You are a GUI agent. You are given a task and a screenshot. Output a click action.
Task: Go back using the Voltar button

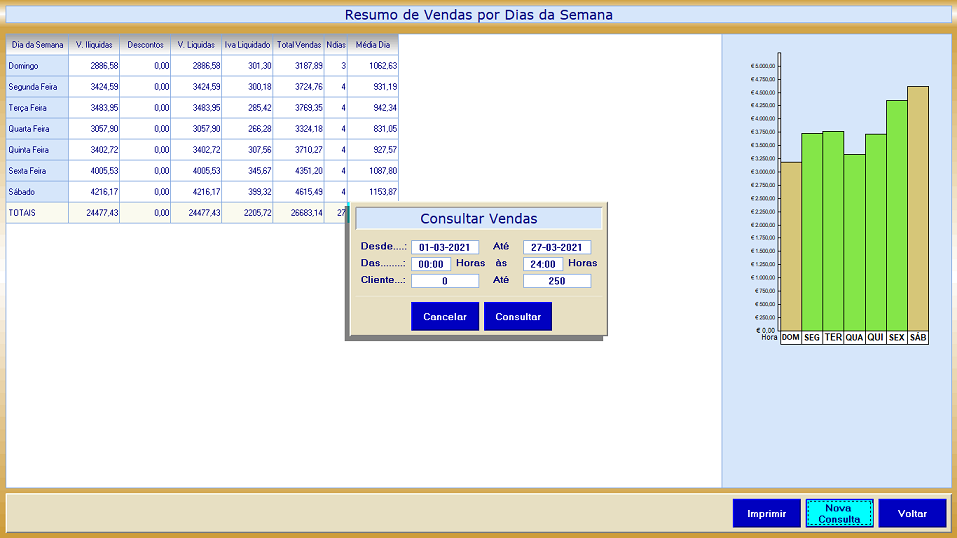click(x=912, y=513)
